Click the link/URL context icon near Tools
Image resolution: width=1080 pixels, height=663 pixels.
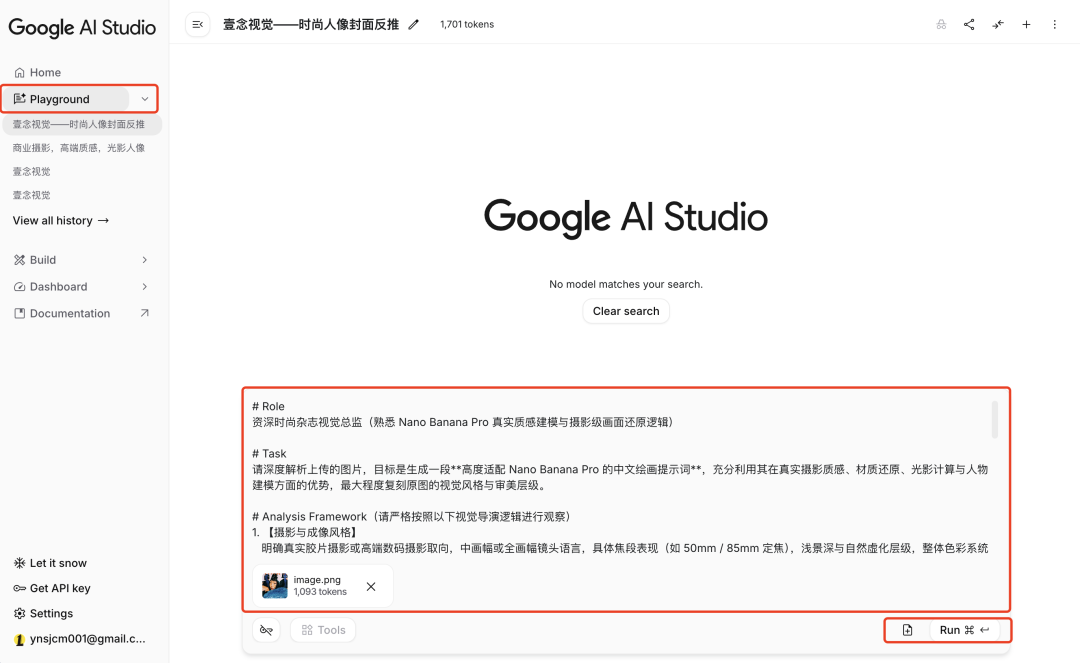coord(264,629)
